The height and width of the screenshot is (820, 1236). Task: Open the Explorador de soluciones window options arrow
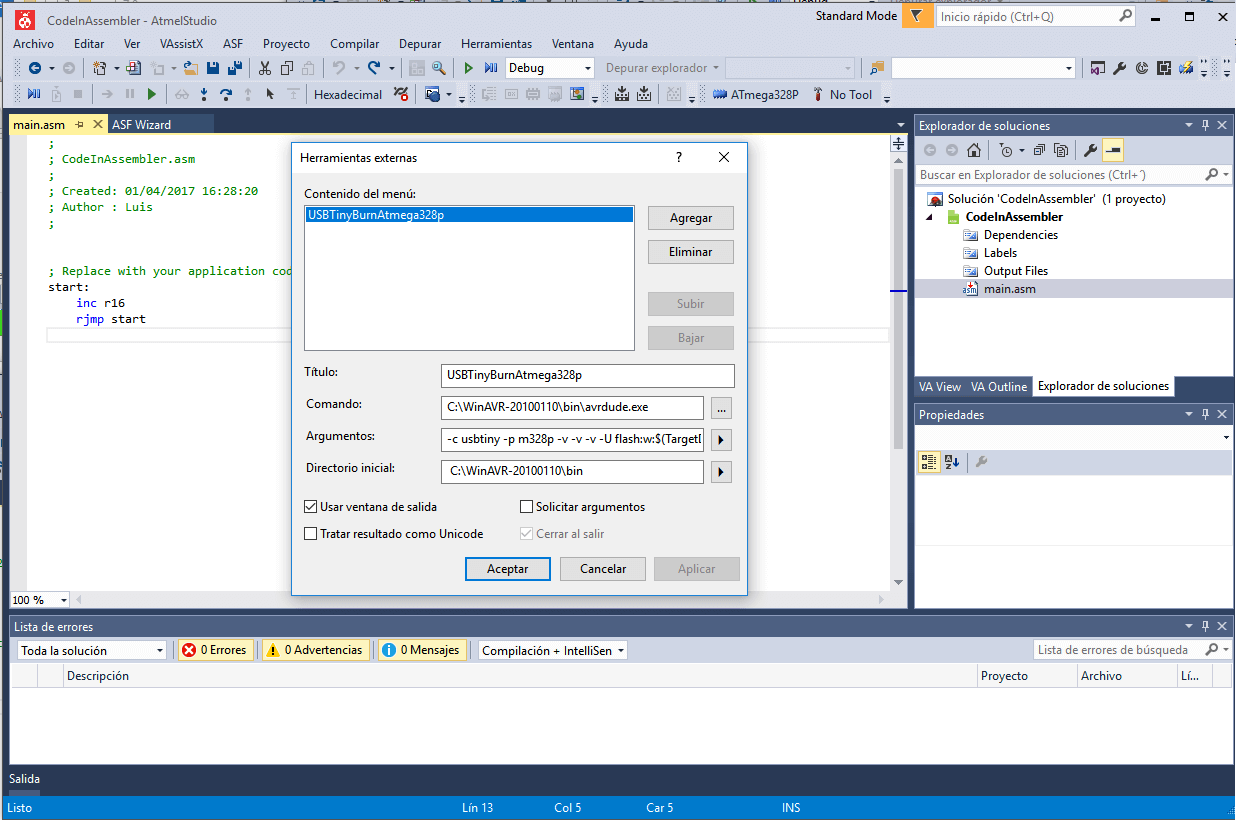[x=1189, y=125]
